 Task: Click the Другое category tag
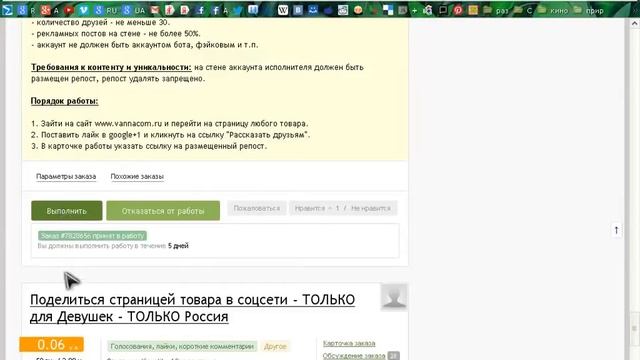[275, 346]
